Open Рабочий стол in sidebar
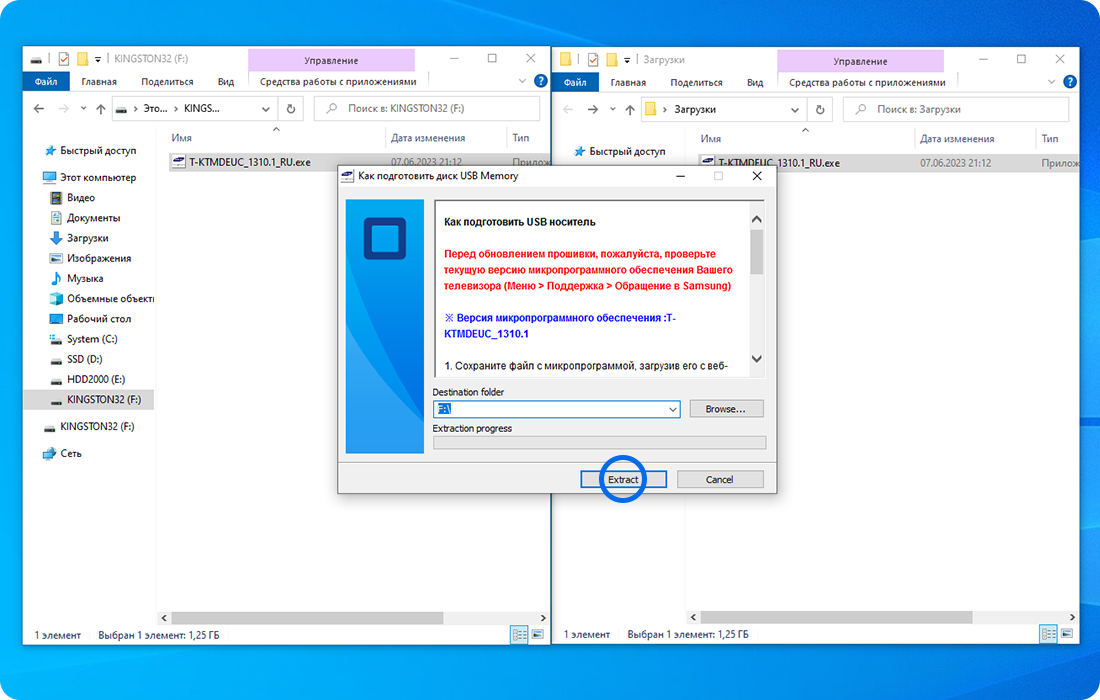 90,319
